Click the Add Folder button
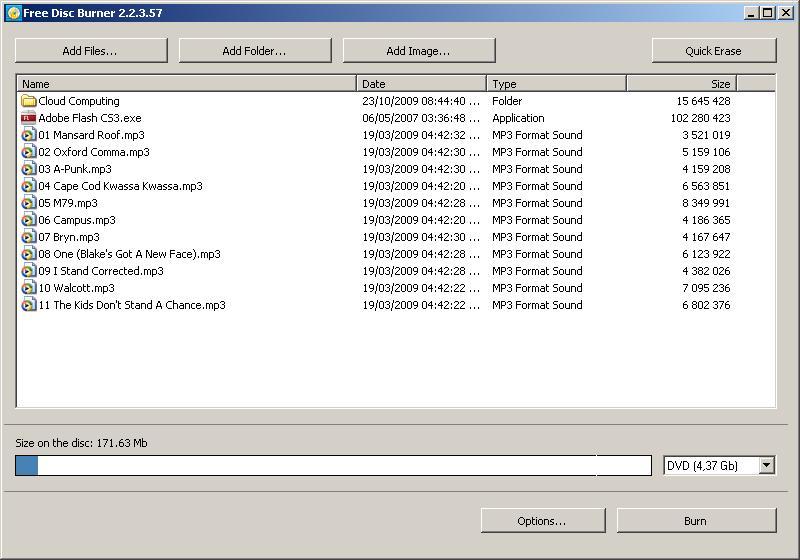Image resolution: width=800 pixels, height=560 pixels. coord(255,50)
